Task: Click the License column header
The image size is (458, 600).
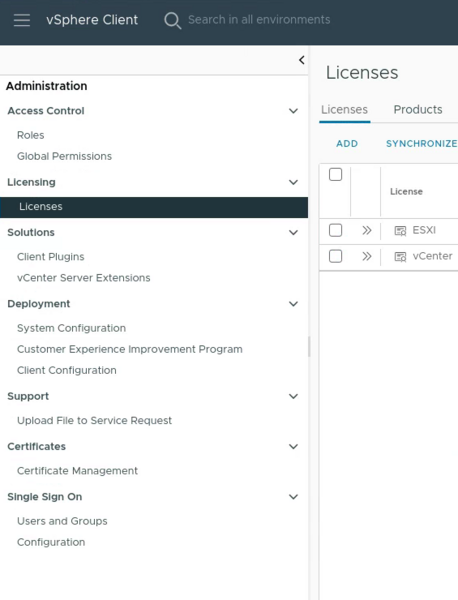Action: pyautogui.click(x=406, y=192)
